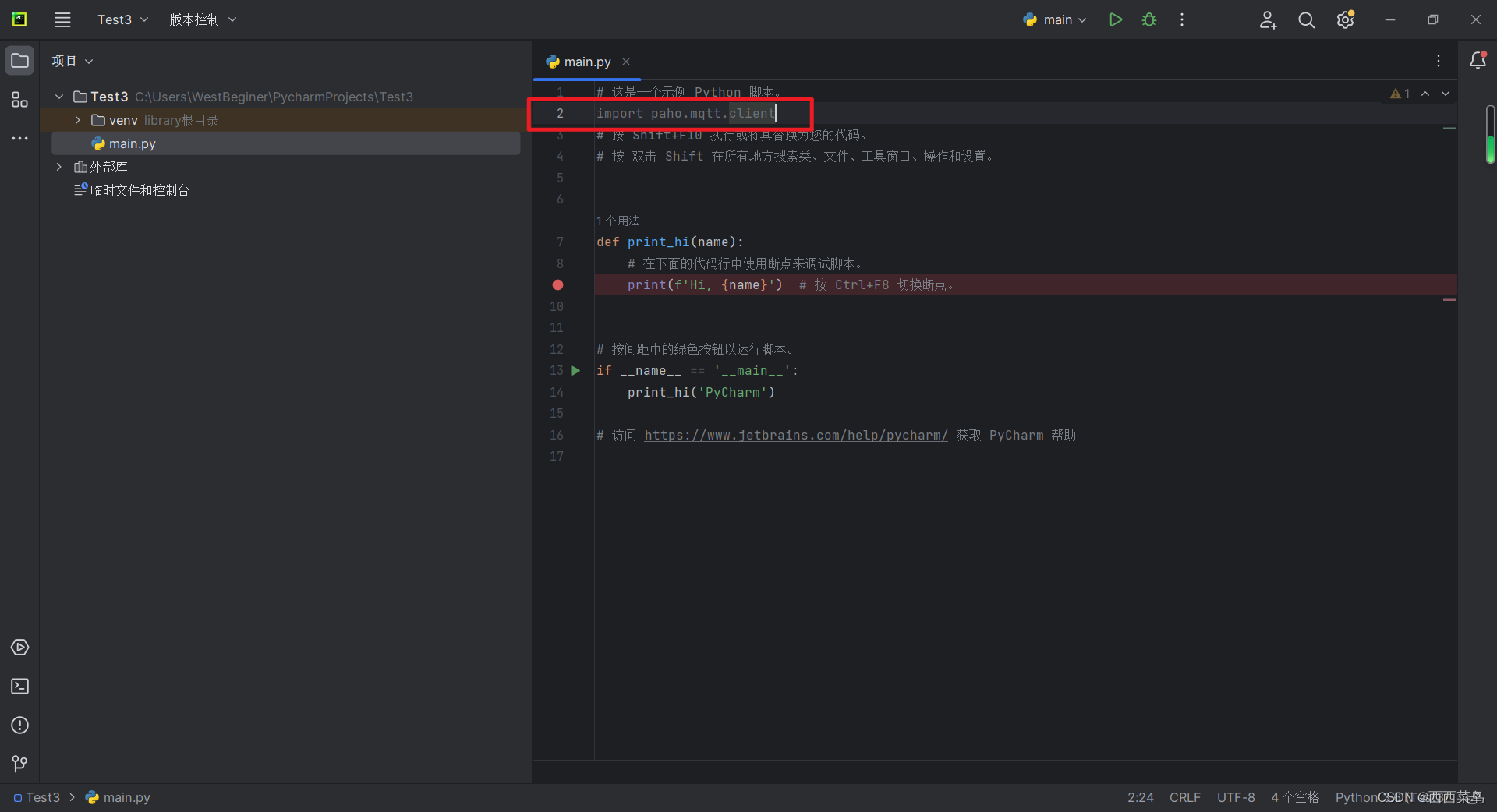Open the Problems tool window
The image size is (1497, 812).
coord(19,726)
